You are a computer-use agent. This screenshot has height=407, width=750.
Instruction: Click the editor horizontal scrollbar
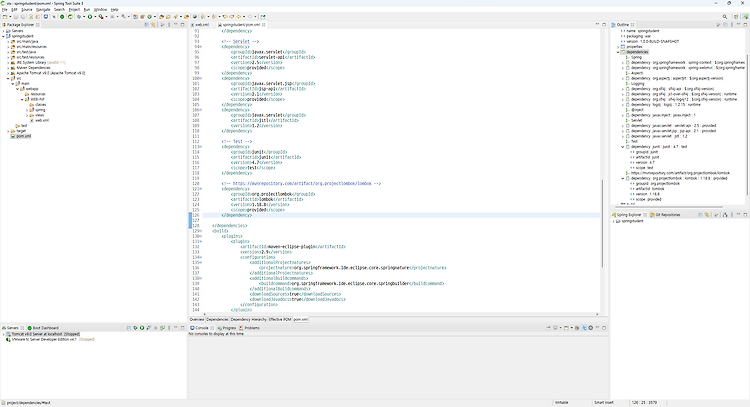400,314
